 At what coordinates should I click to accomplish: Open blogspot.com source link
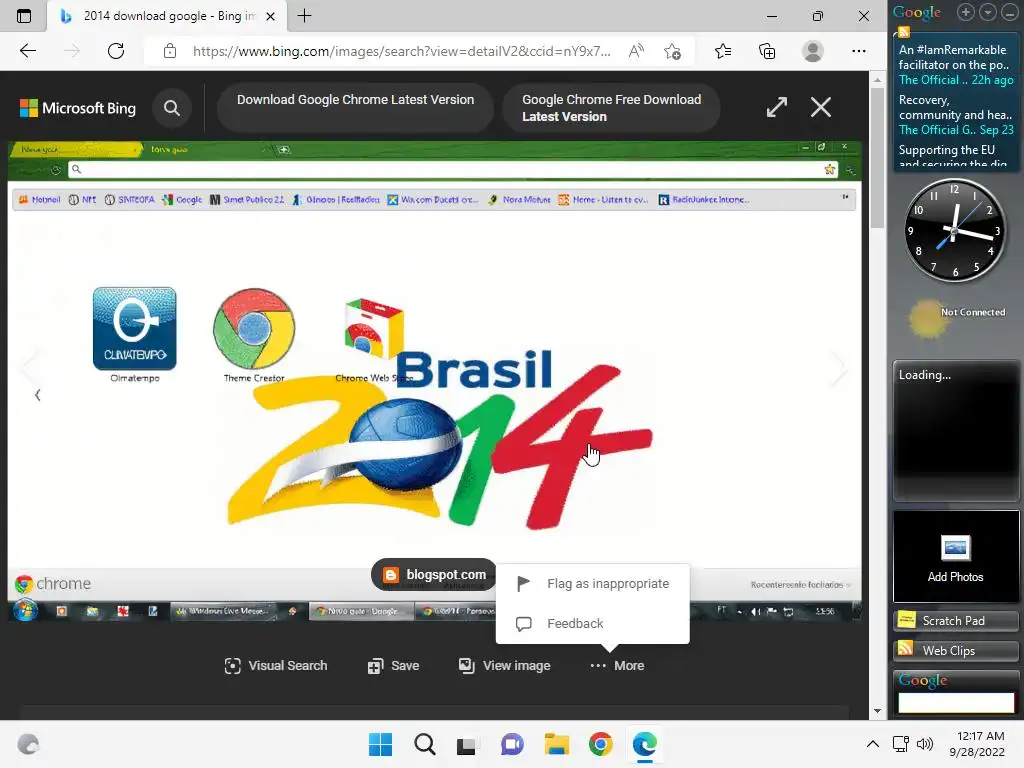pos(434,575)
